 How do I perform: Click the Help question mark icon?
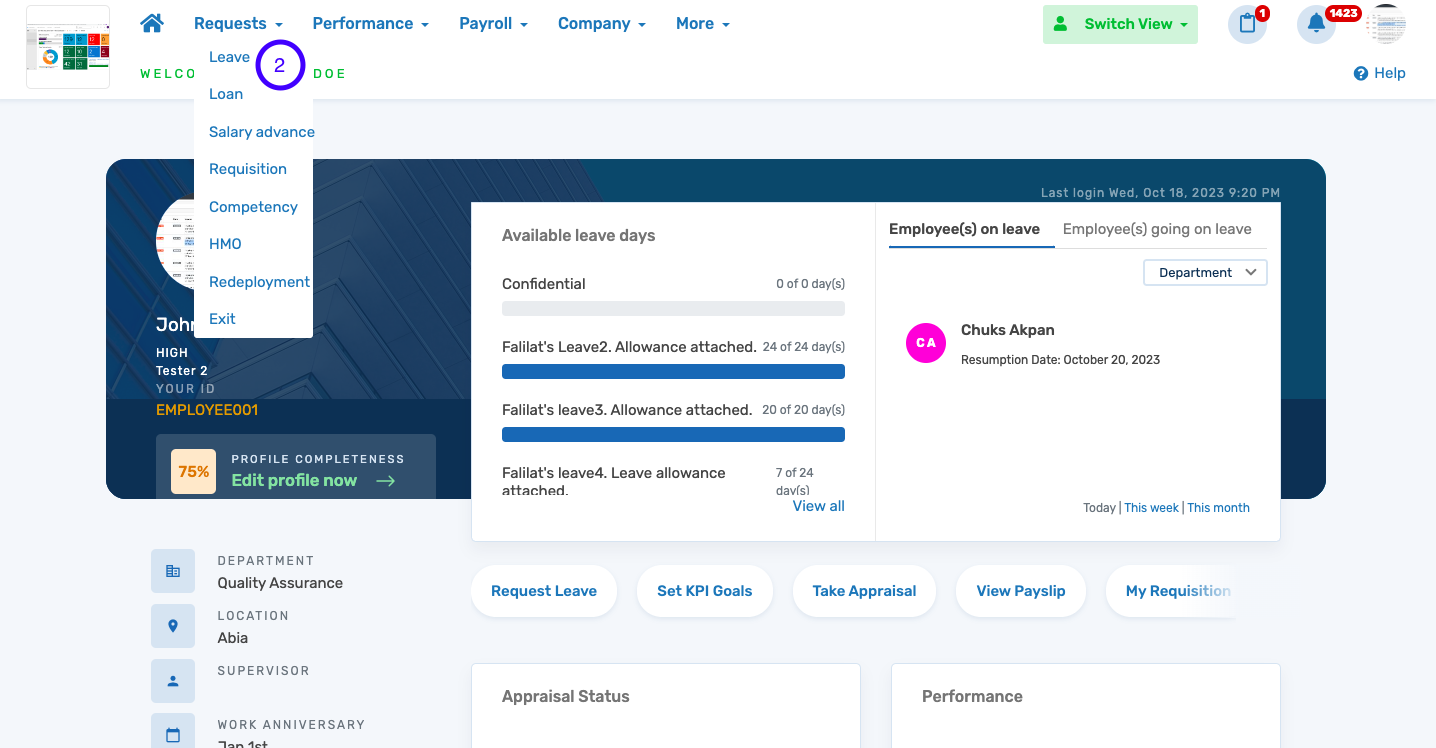pos(1360,73)
